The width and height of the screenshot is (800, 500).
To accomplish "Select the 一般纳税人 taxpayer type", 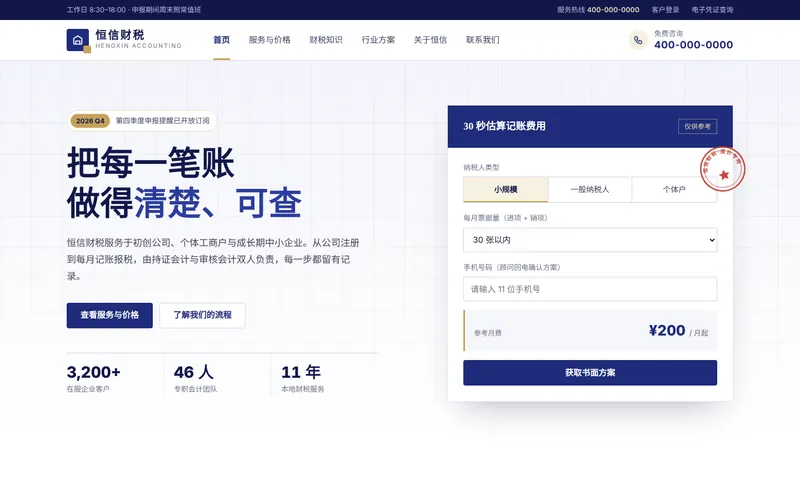I will 590,189.
